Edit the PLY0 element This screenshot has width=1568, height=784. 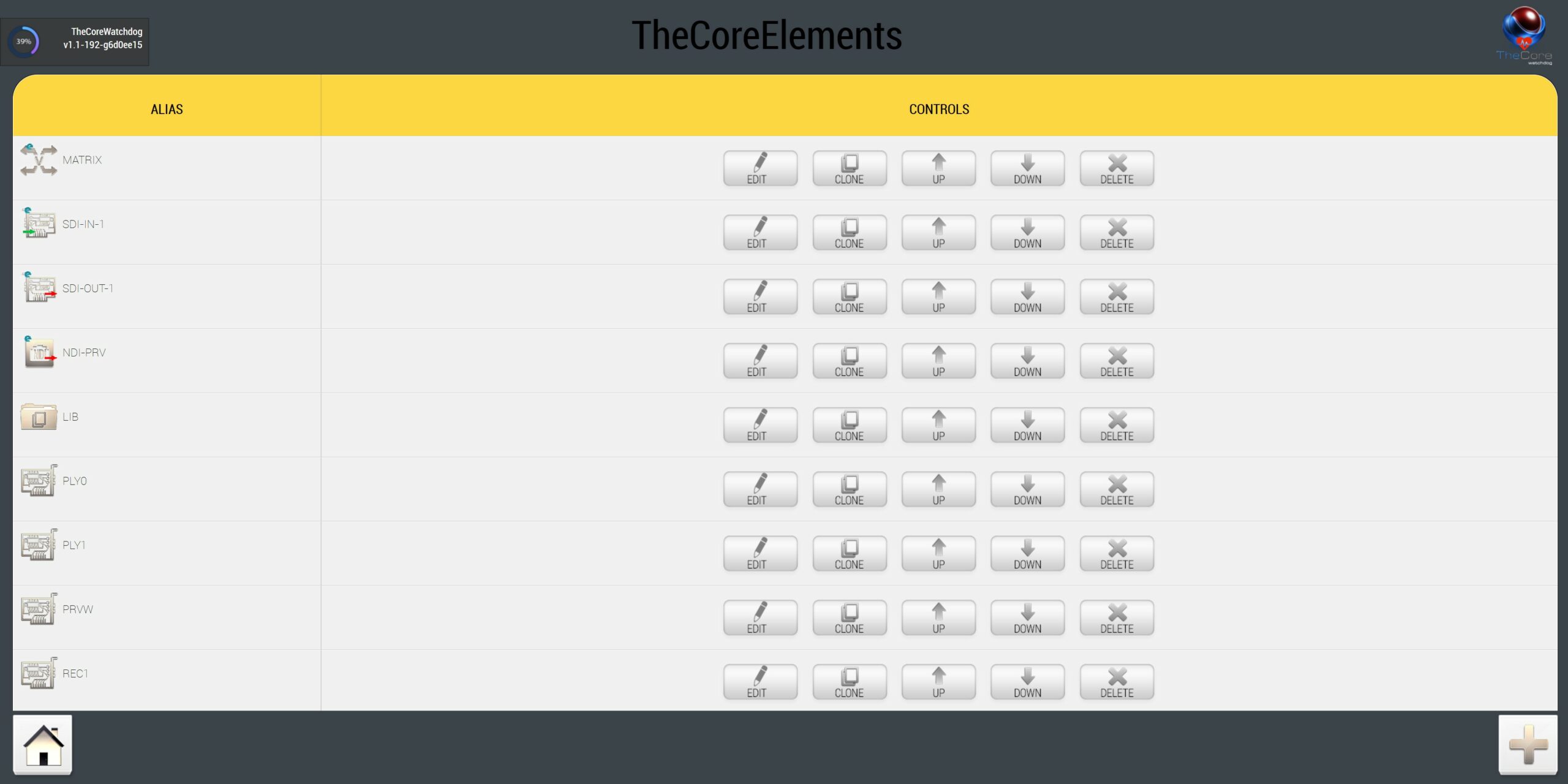point(760,490)
